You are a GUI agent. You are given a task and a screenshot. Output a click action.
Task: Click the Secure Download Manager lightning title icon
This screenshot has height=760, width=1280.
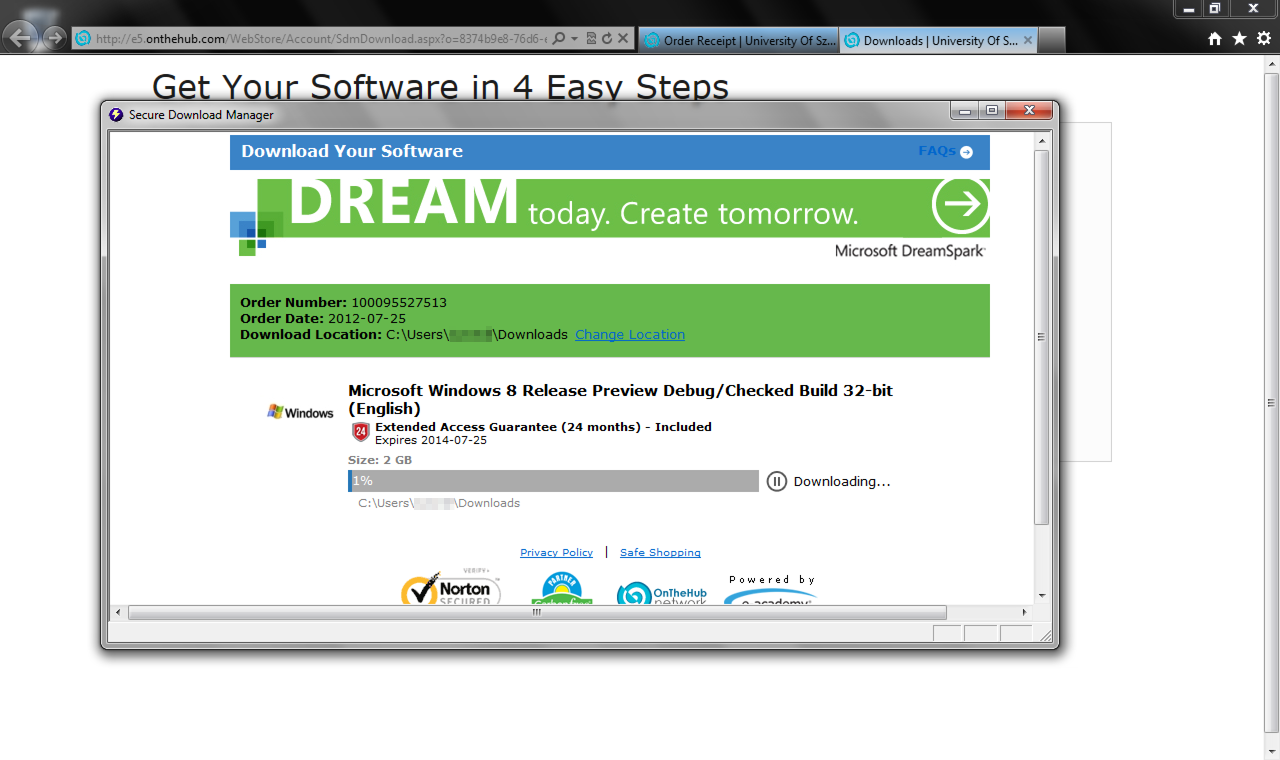click(116, 114)
